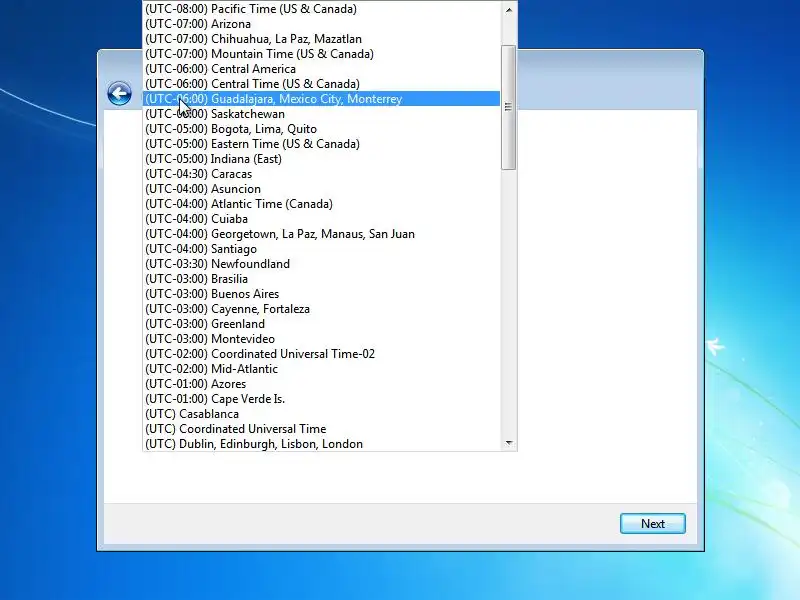Pick the Buenos Aires entry
The image size is (800, 600).
click(321, 294)
